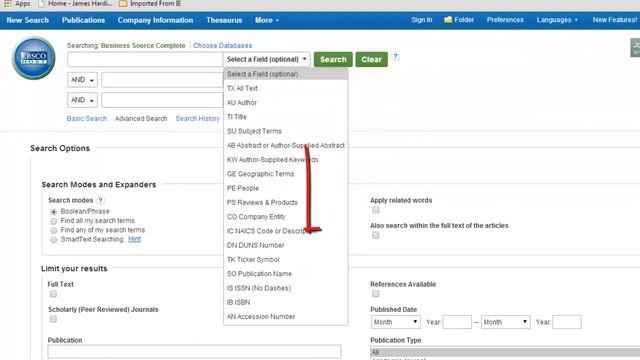The width and height of the screenshot is (640, 360).
Task: Focus the first search term field
Action: 145,59
